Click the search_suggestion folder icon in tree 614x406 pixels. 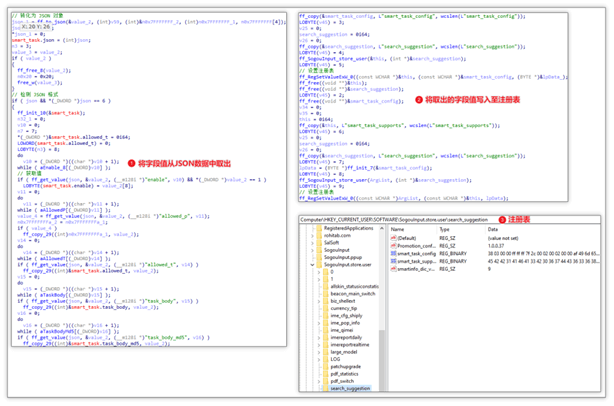coord(326,388)
